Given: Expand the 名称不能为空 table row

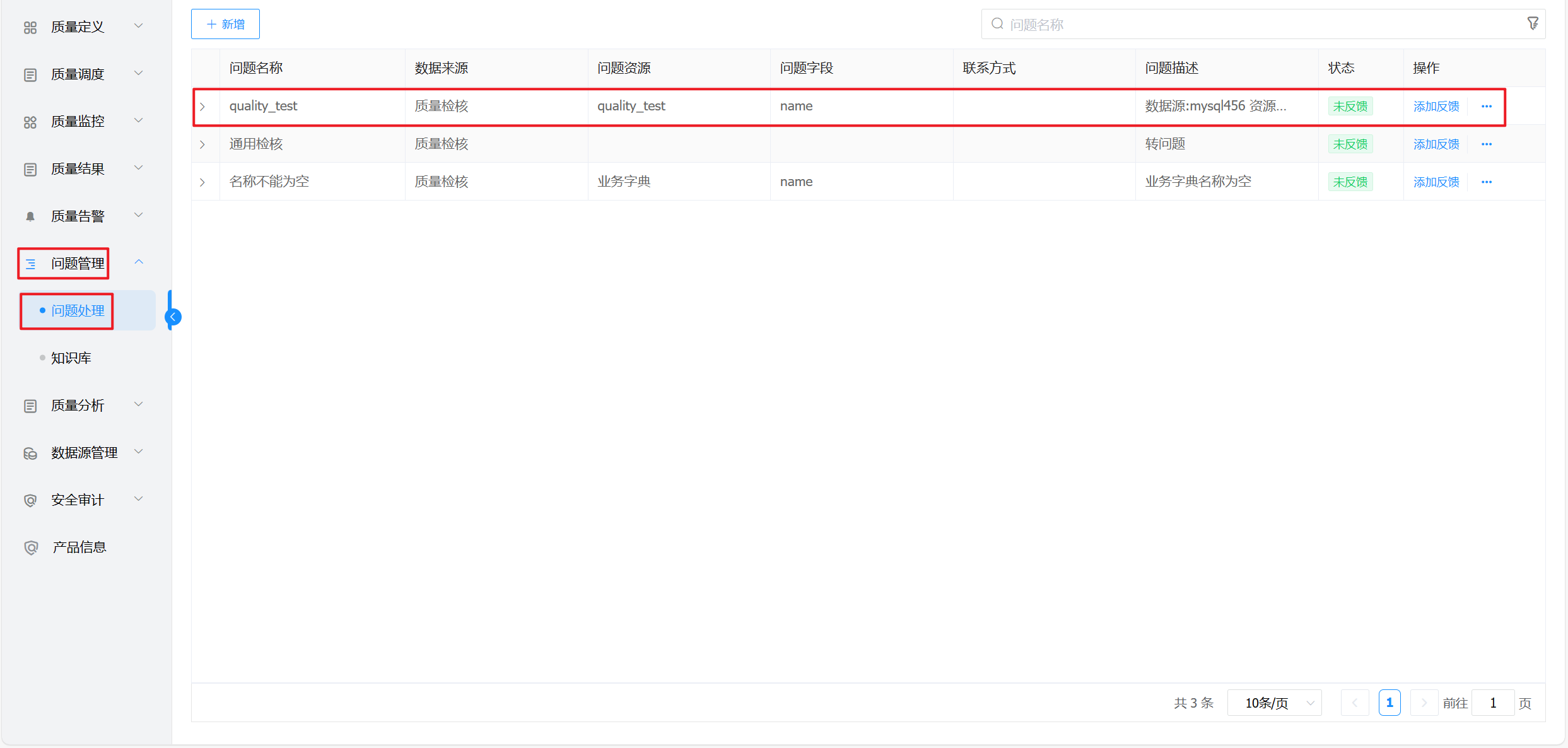Looking at the screenshot, I should [203, 182].
